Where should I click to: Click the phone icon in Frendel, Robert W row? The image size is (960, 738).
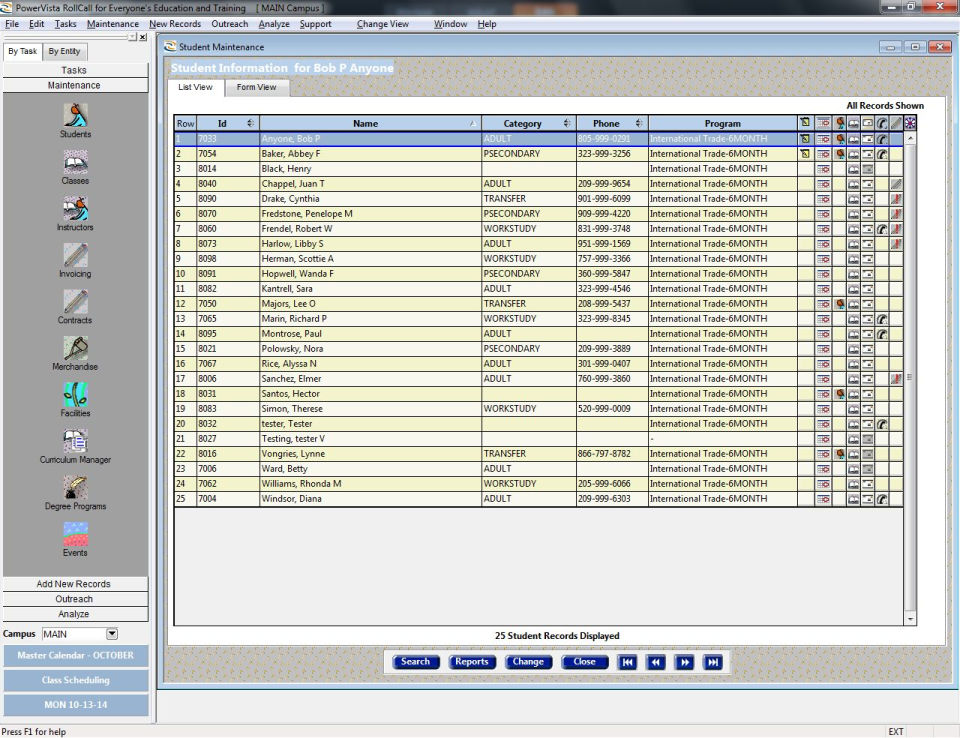882,229
